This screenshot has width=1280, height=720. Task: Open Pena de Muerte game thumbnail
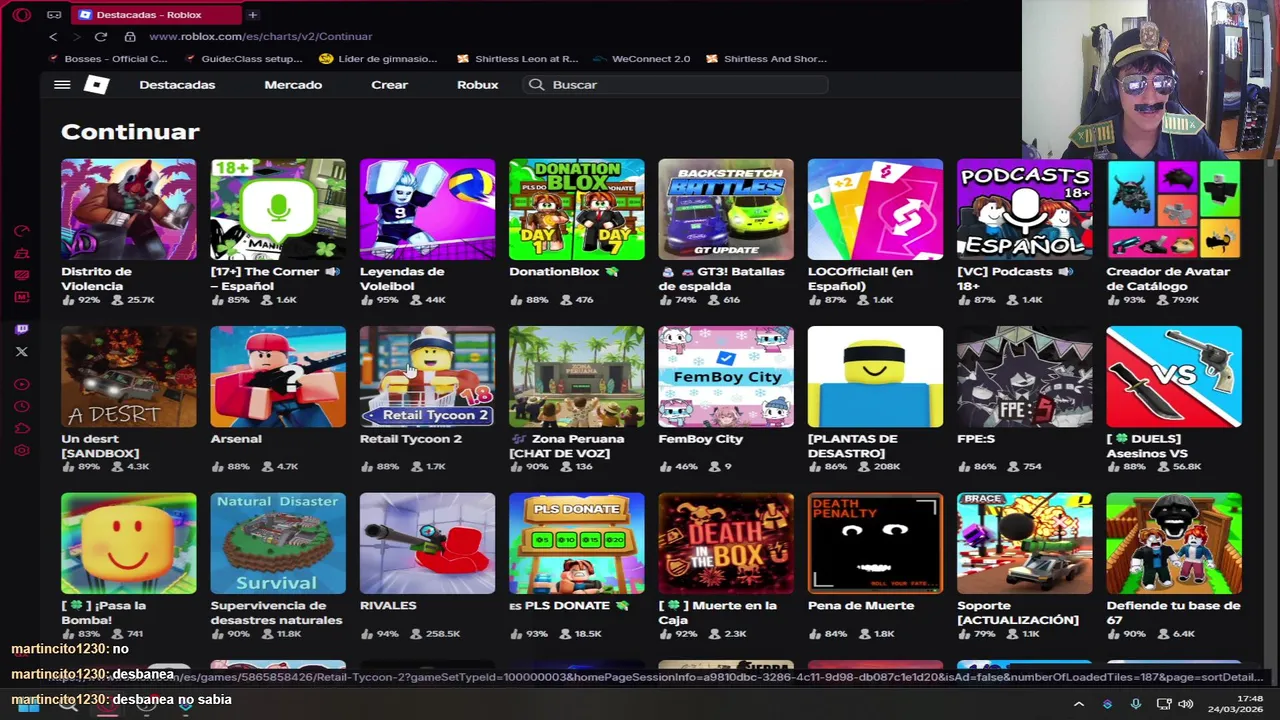[875, 543]
